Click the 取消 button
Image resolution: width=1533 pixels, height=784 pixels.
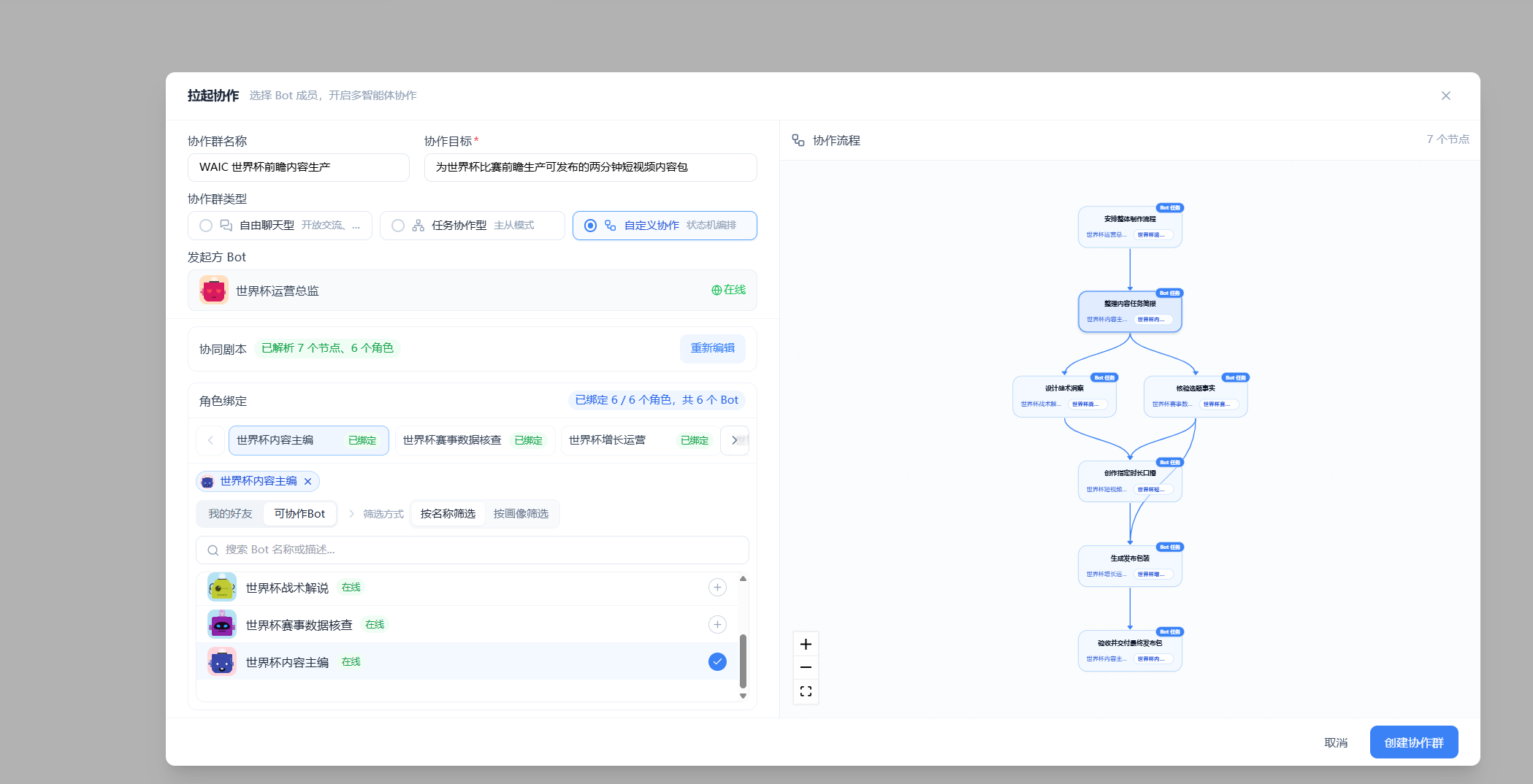click(x=1336, y=742)
